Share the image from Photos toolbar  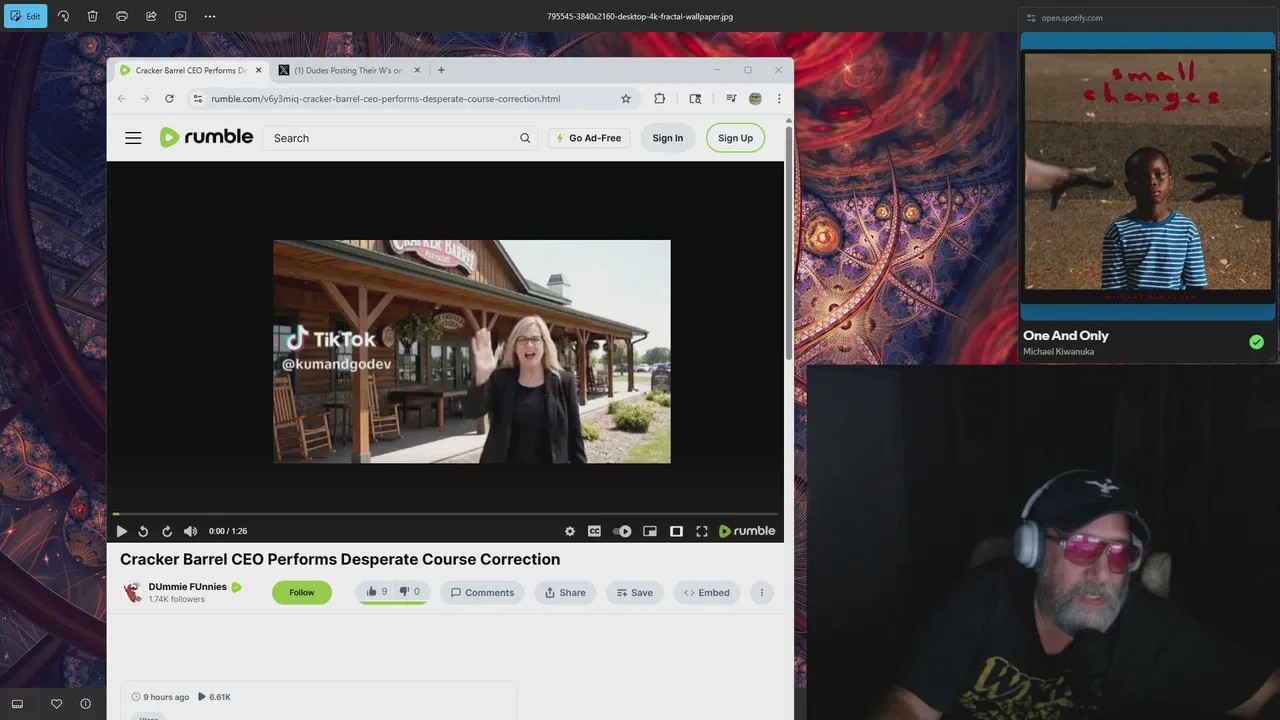tap(151, 16)
